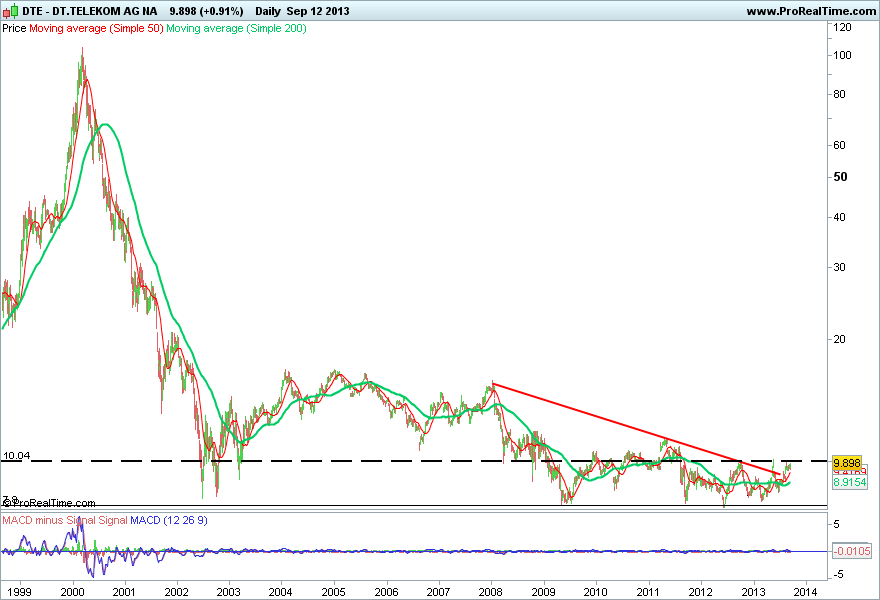This screenshot has height=600, width=880.
Task: Click the candlestick icon beside the DTE title
Action: click(10, 11)
